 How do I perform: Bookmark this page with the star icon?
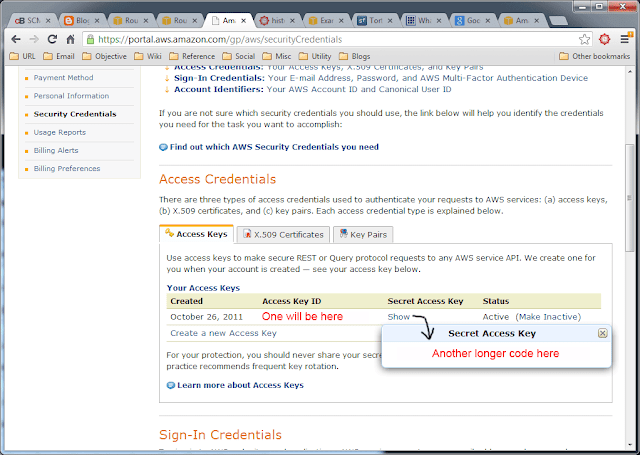pos(584,39)
